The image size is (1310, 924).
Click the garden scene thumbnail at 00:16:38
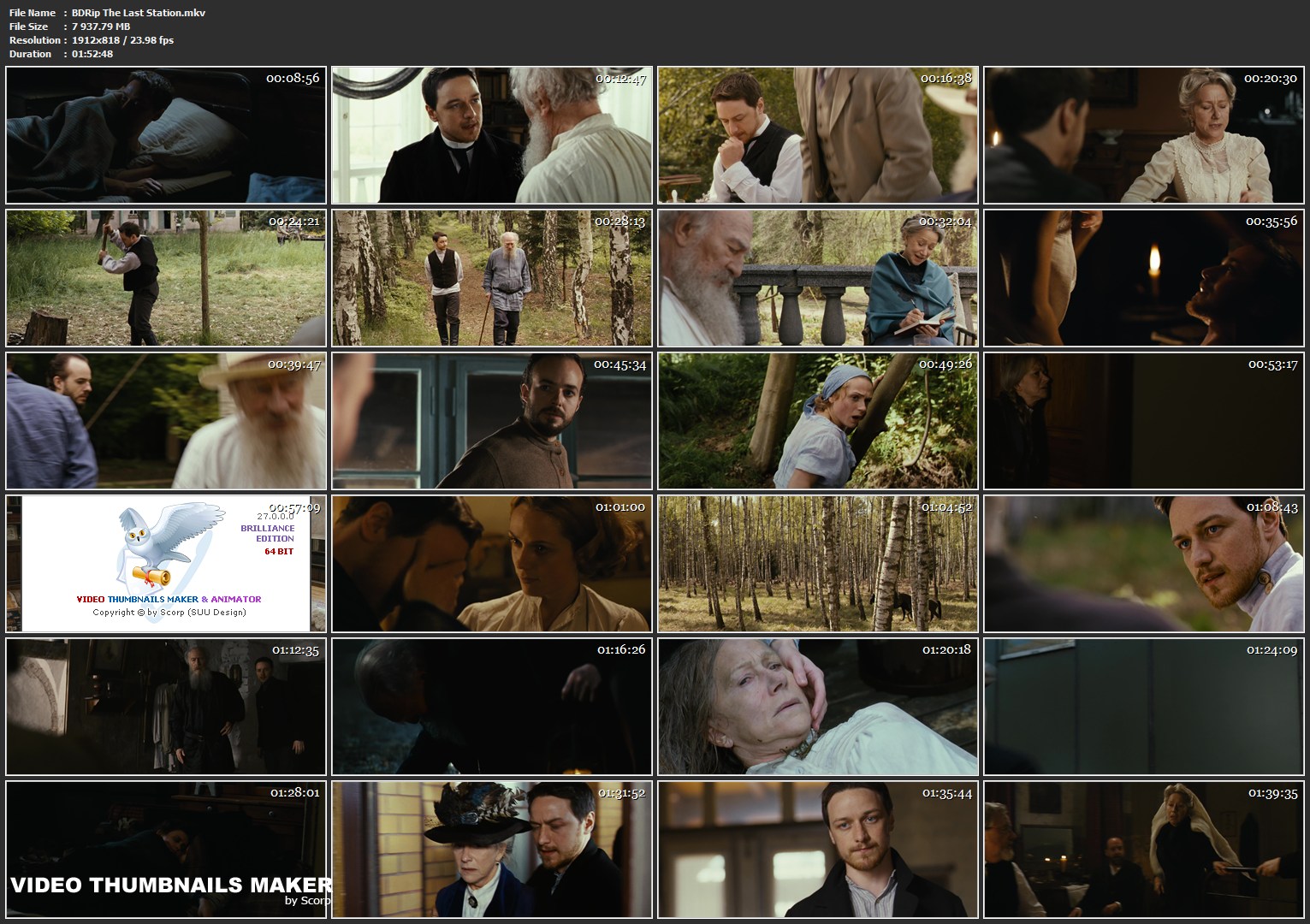818,135
